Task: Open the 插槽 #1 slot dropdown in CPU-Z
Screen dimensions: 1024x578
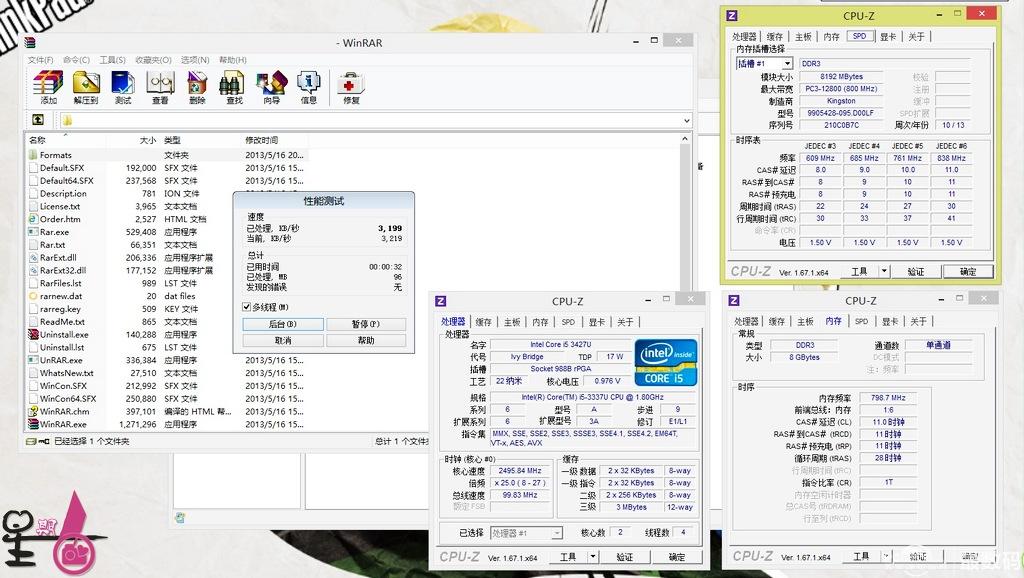Action: (787, 63)
